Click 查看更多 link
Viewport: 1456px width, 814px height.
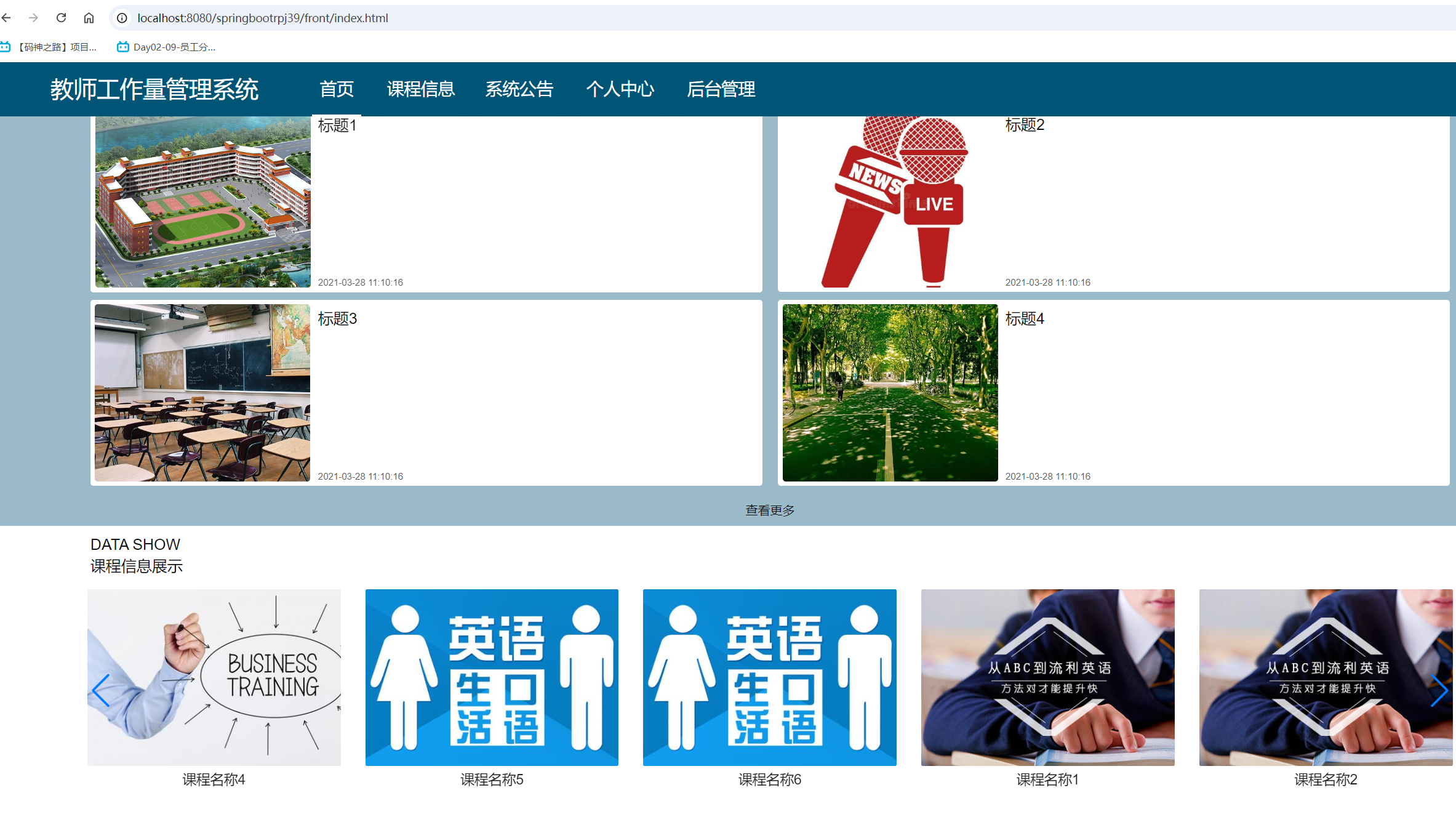(770, 510)
